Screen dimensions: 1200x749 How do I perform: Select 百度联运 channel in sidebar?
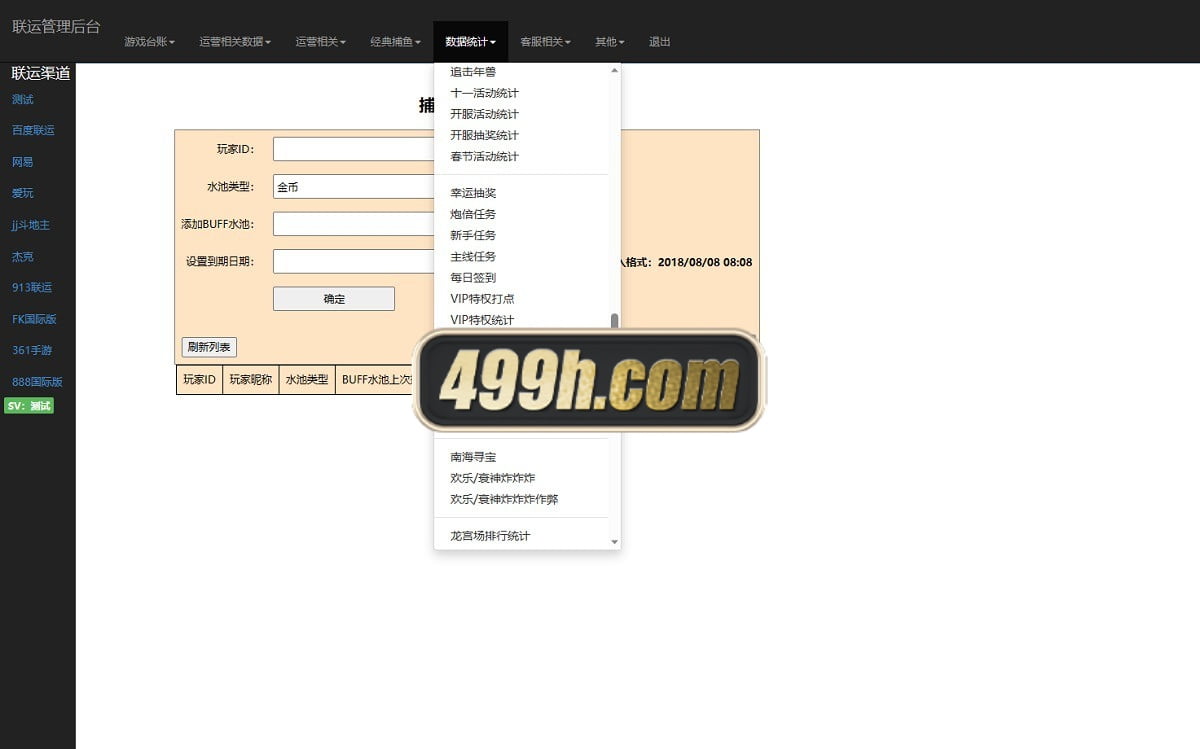pyautogui.click(x=33, y=130)
